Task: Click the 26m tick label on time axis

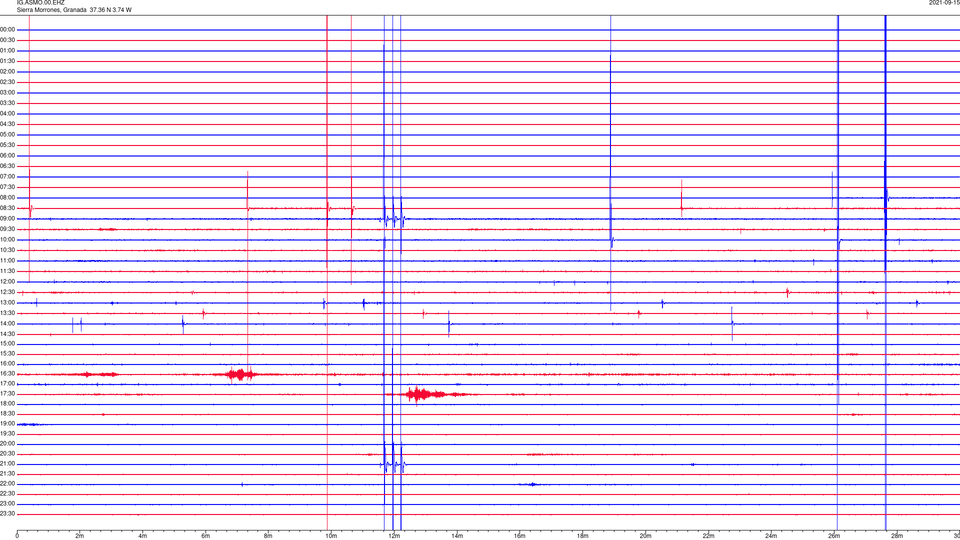Action: [834, 536]
